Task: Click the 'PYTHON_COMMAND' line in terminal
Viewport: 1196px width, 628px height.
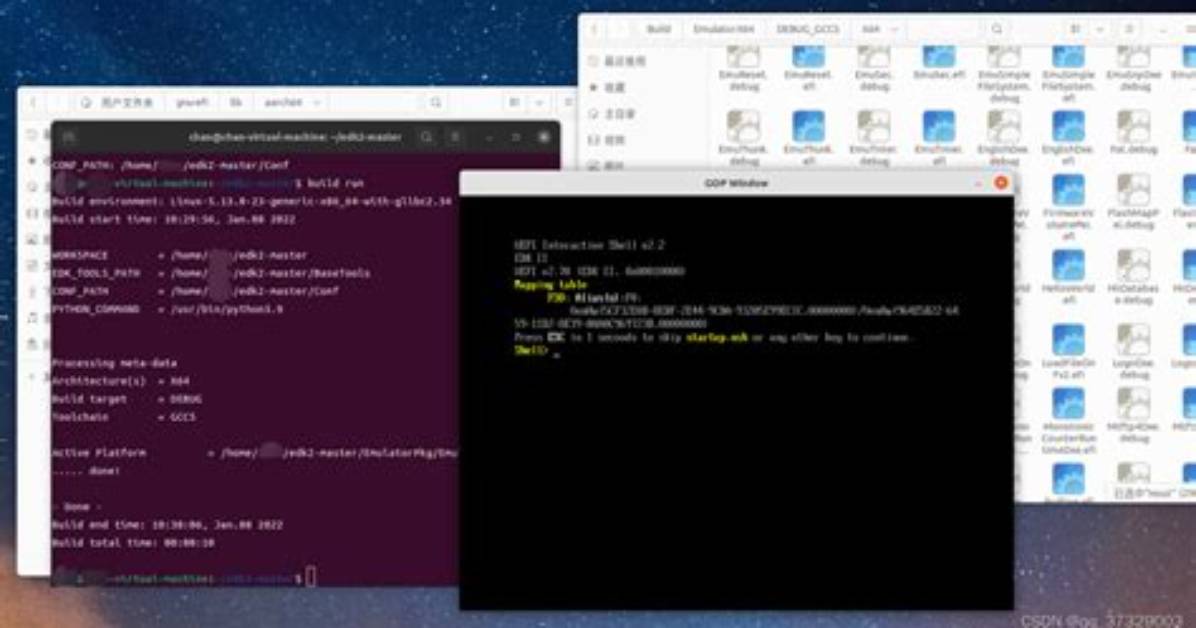Action: [167, 309]
